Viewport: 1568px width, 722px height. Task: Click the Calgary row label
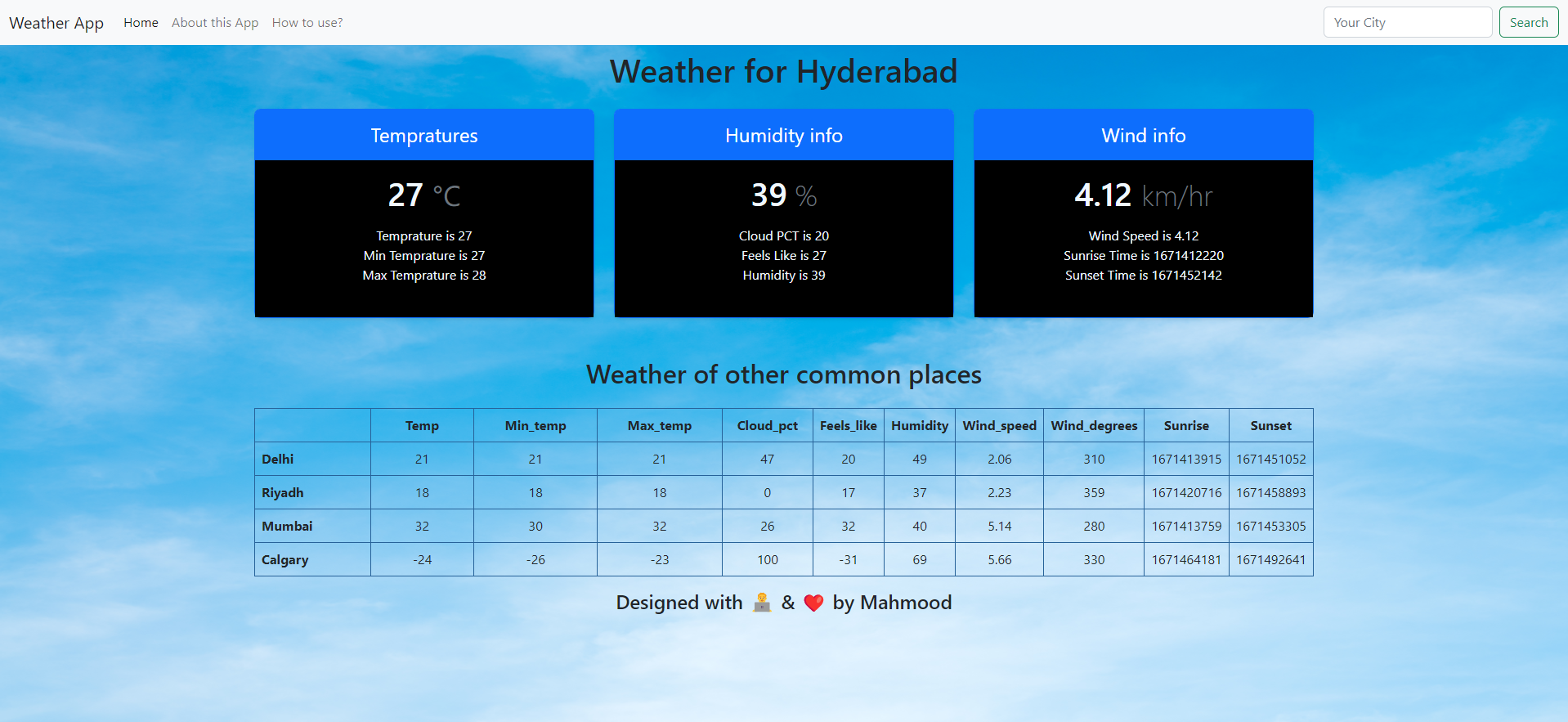click(285, 560)
